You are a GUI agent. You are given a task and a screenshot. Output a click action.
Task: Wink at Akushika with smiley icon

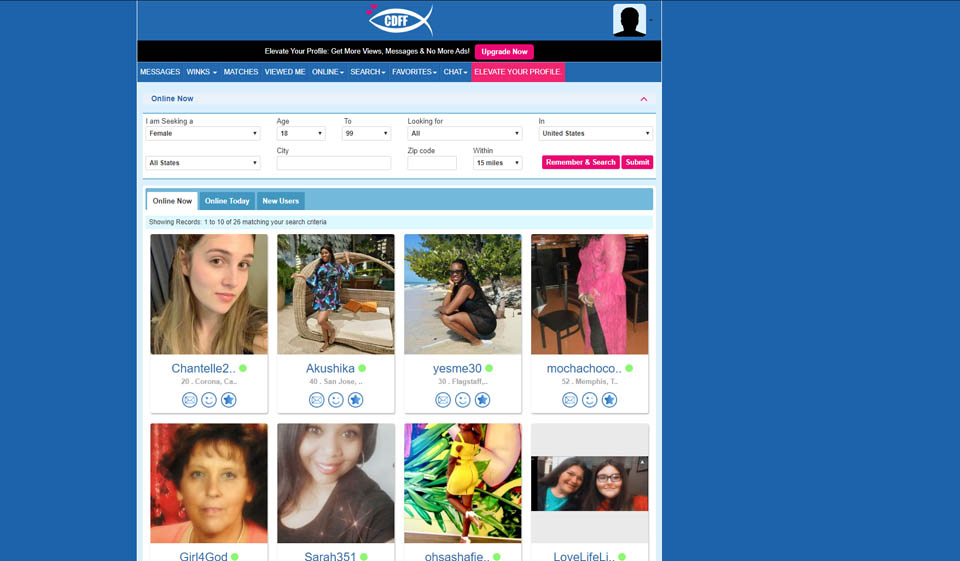click(x=336, y=400)
